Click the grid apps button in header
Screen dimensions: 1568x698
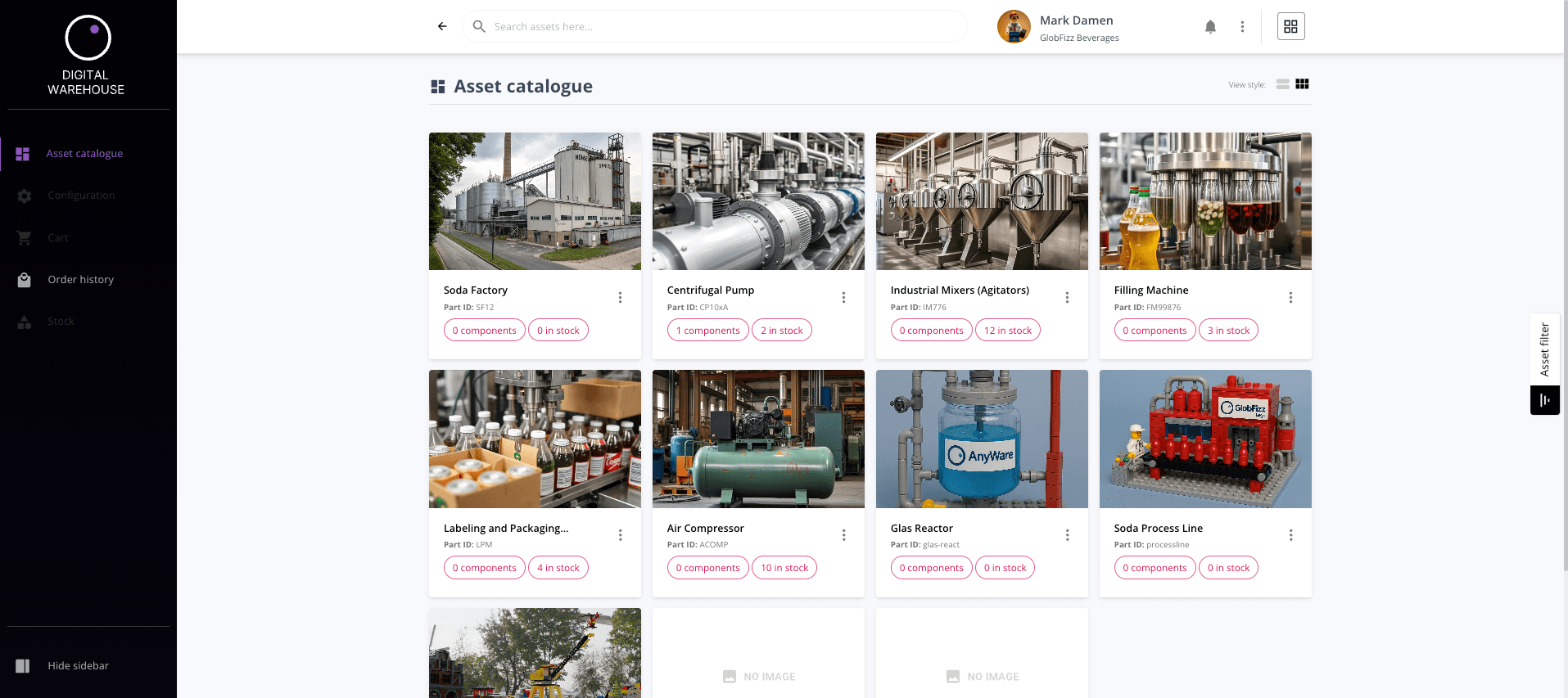1290,27
